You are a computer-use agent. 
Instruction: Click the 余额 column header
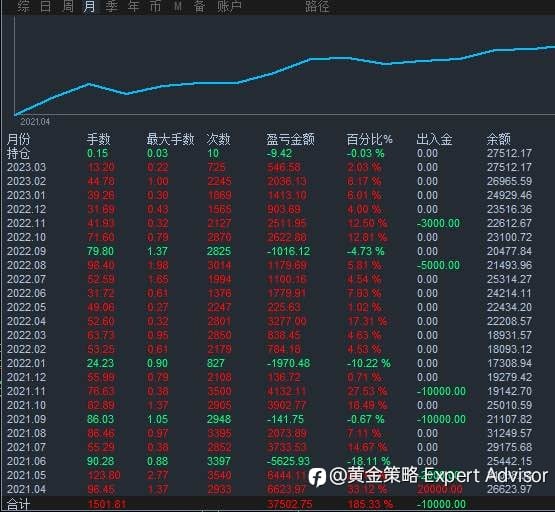498,139
